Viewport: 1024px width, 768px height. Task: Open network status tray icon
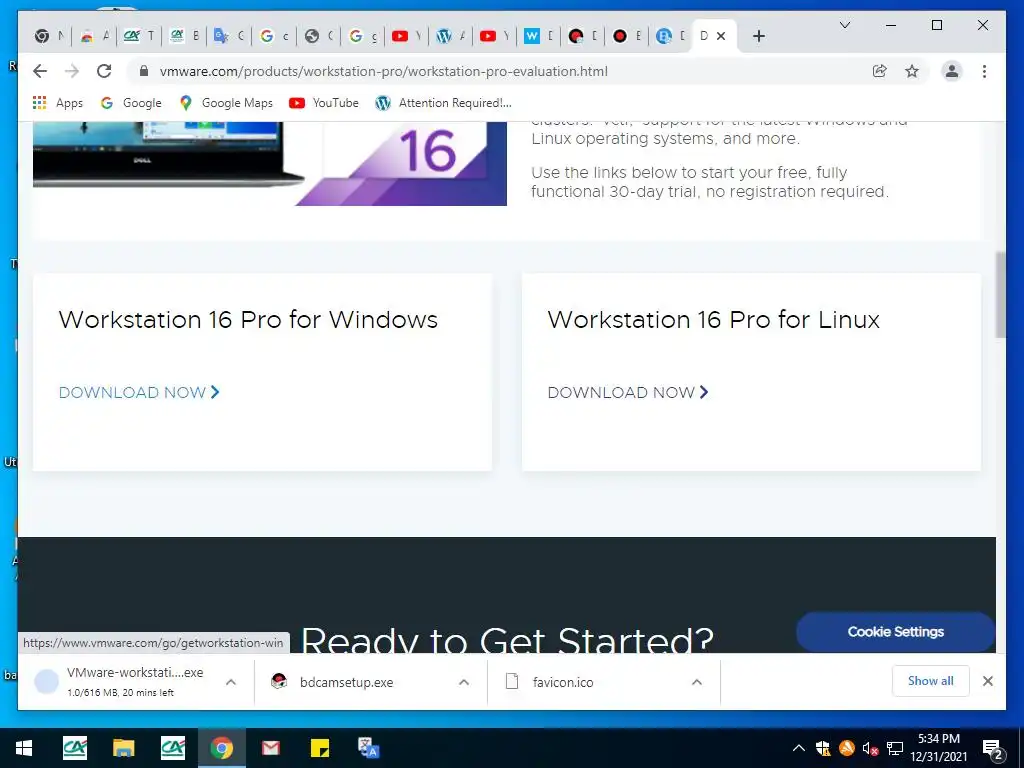[x=894, y=748]
